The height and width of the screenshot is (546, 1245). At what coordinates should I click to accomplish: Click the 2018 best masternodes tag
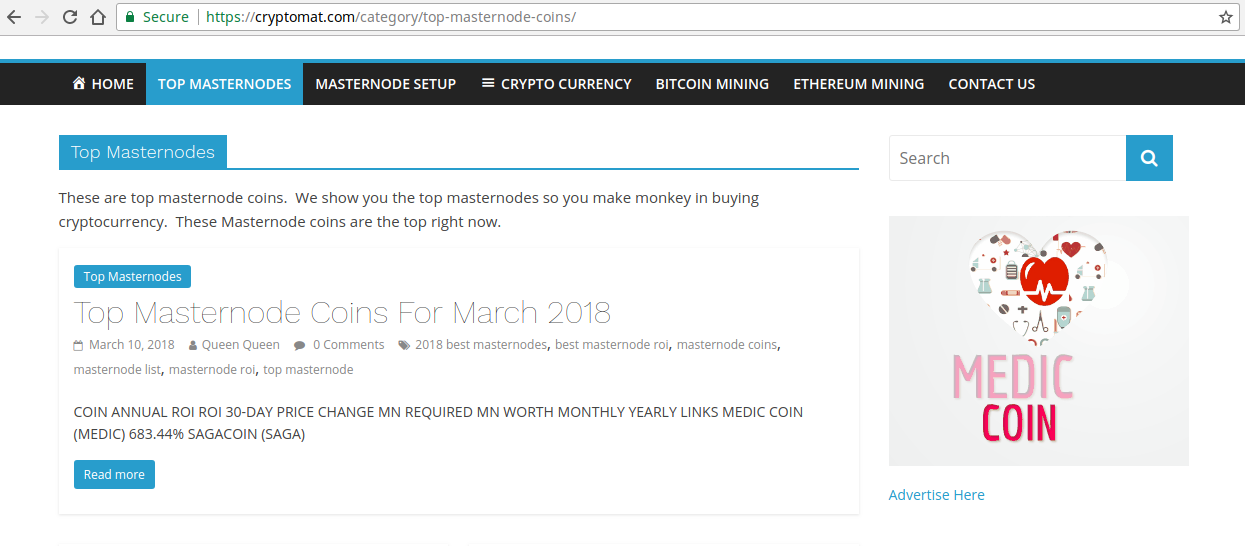tap(481, 345)
